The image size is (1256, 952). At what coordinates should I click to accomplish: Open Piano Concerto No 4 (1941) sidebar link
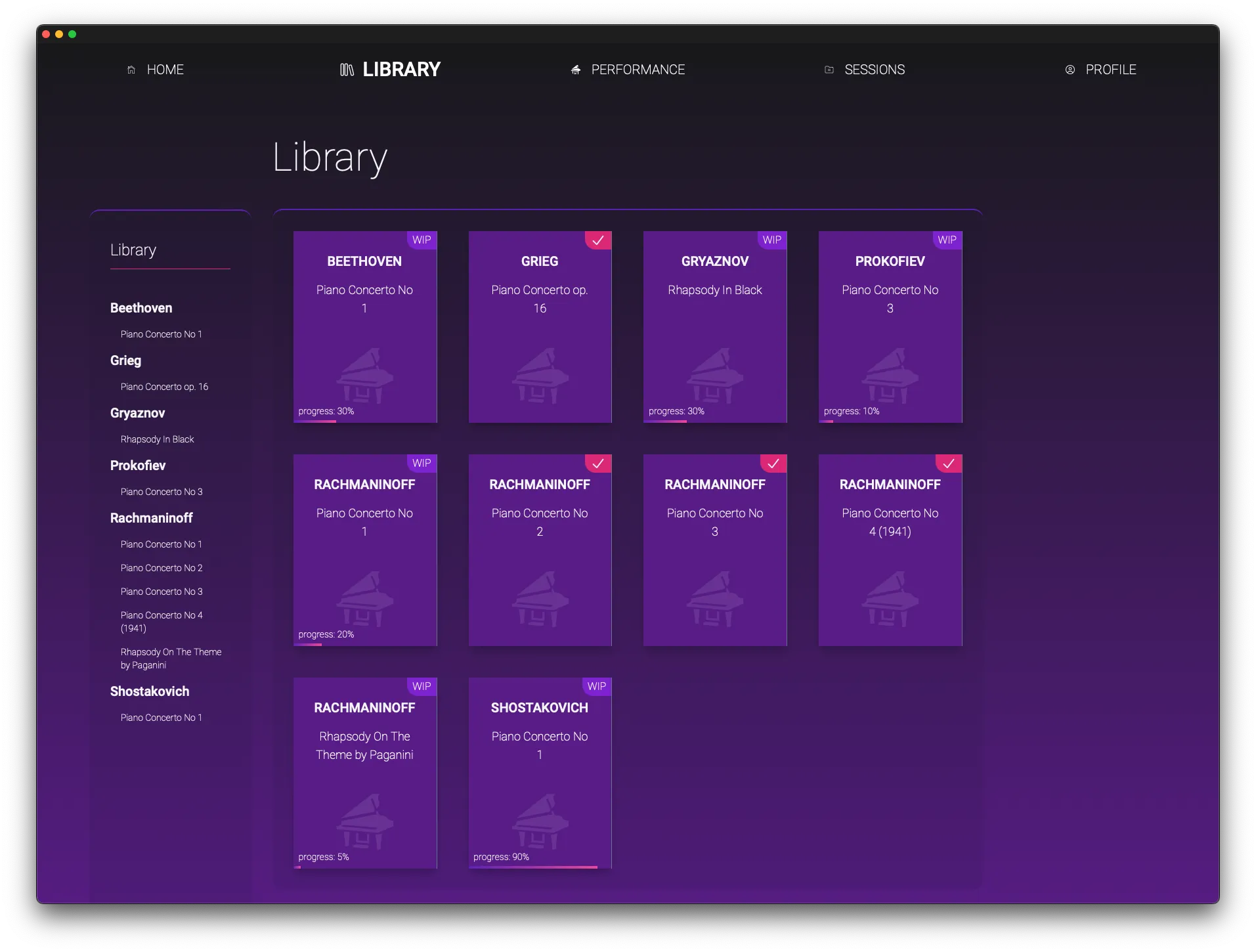point(162,622)
